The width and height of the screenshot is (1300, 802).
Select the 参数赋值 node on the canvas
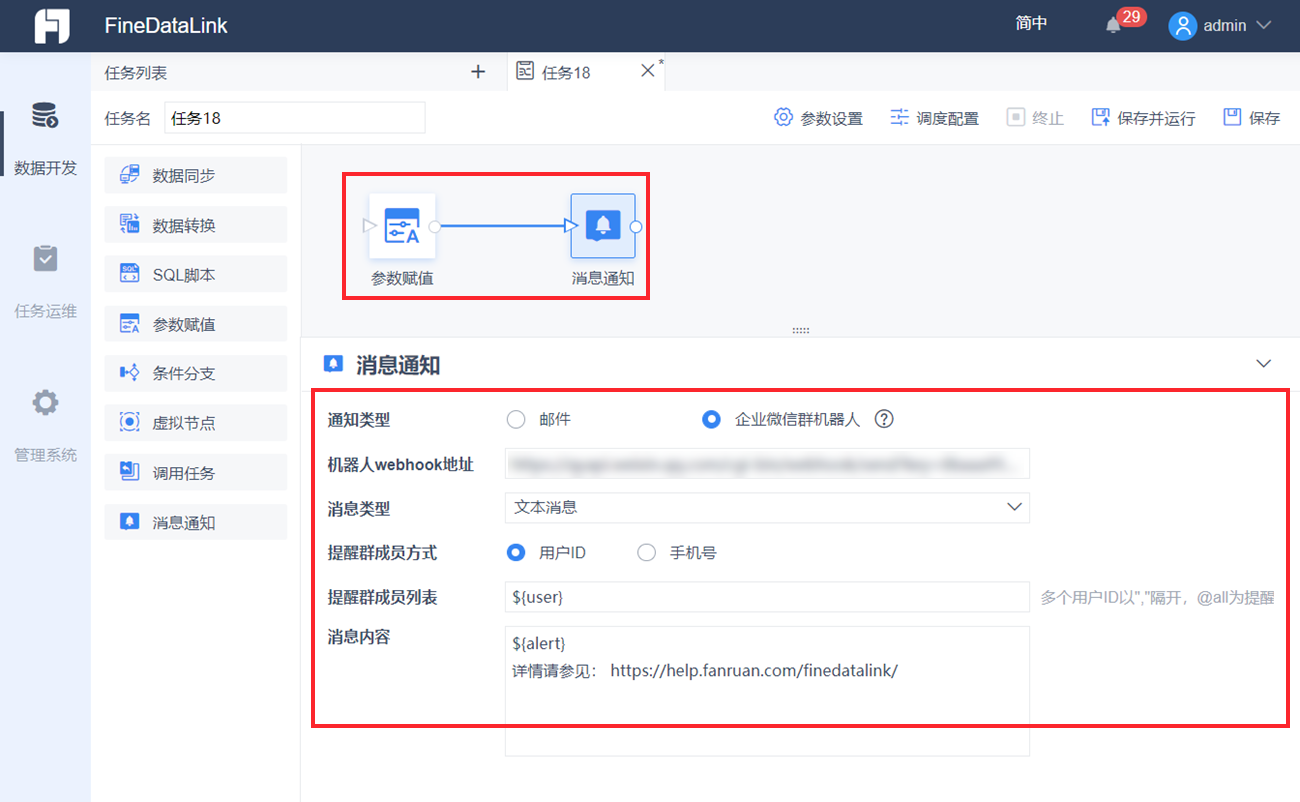(402, 226)
